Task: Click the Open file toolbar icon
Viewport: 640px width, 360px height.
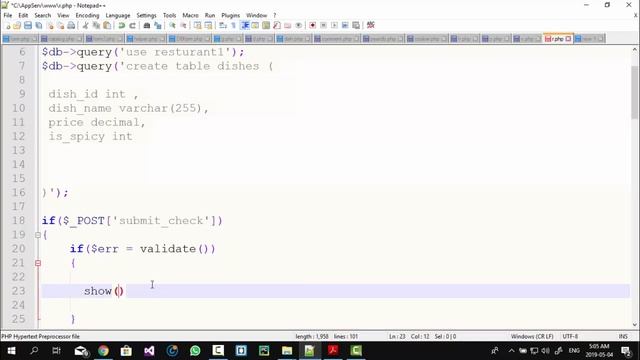Action: coord(17,26)
